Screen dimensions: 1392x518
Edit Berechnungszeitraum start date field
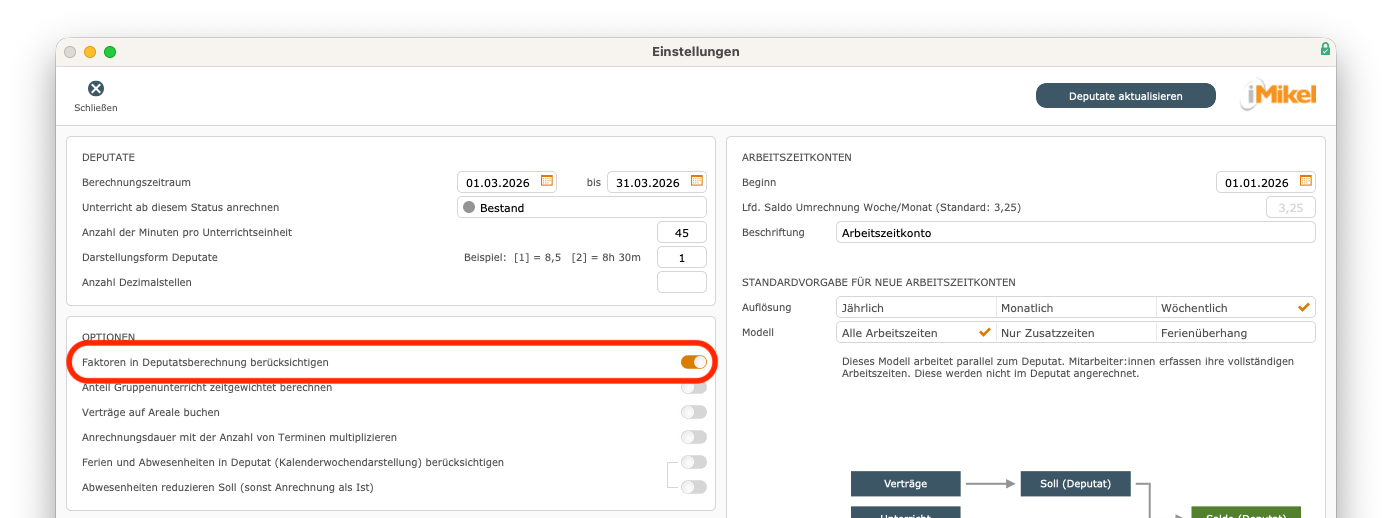click(x=507, y=182)
